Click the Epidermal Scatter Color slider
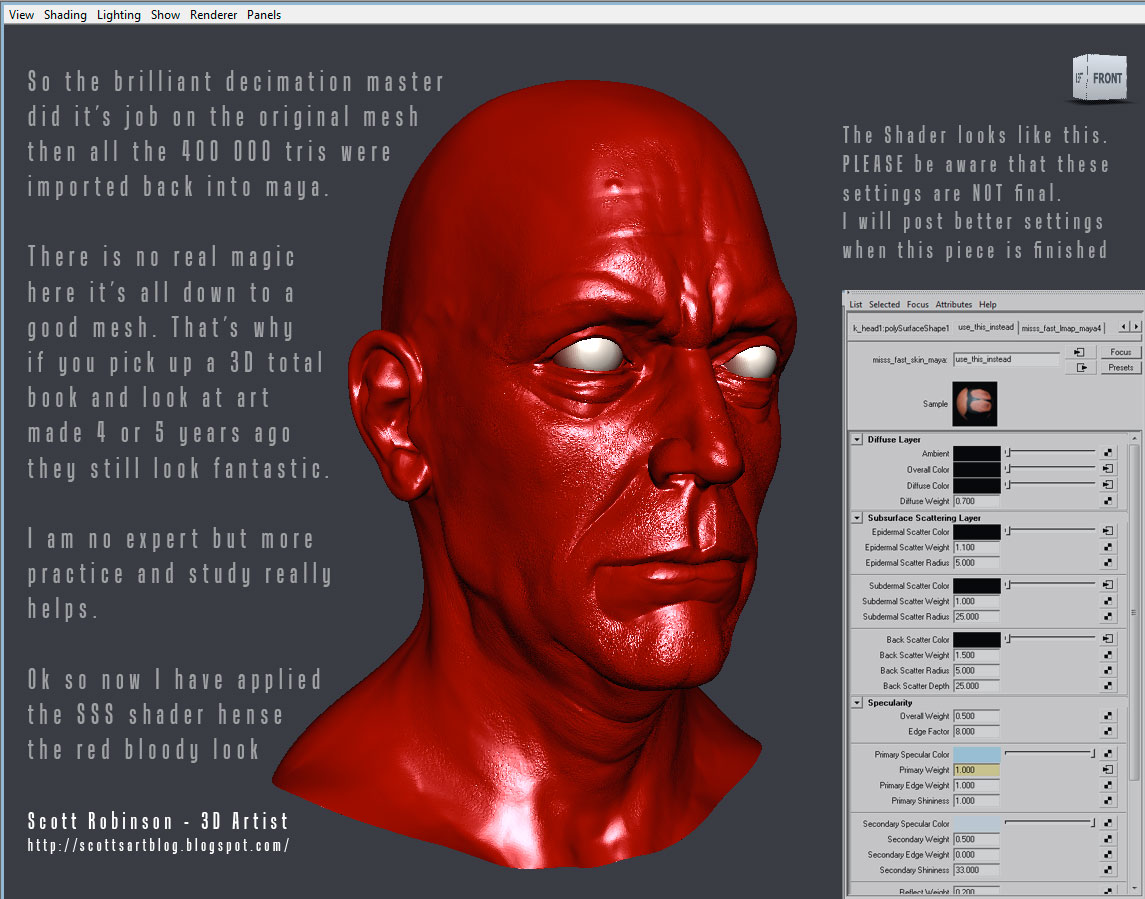This screenshot has height=899, width=1145. [1050, 531]
